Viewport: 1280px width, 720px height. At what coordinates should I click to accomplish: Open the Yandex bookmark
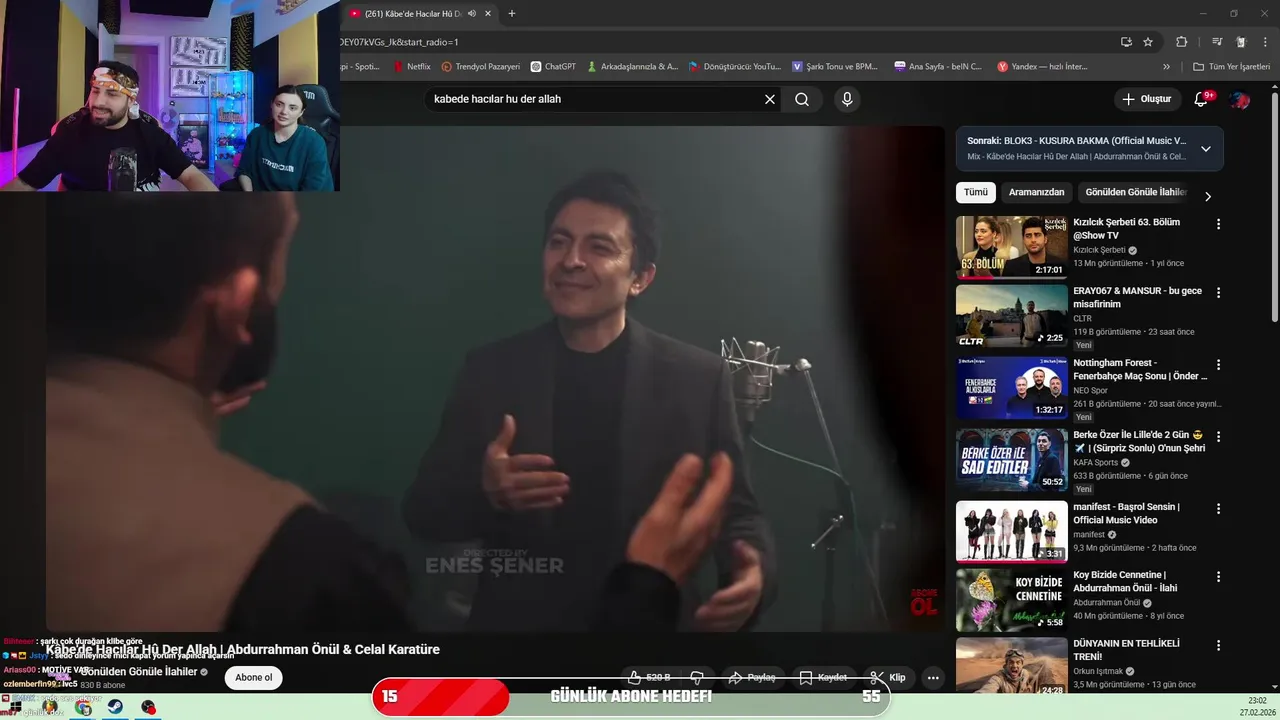1042,67
